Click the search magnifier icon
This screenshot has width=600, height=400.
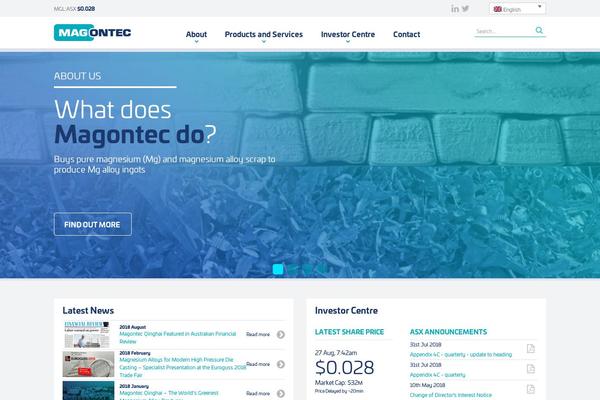539,30
